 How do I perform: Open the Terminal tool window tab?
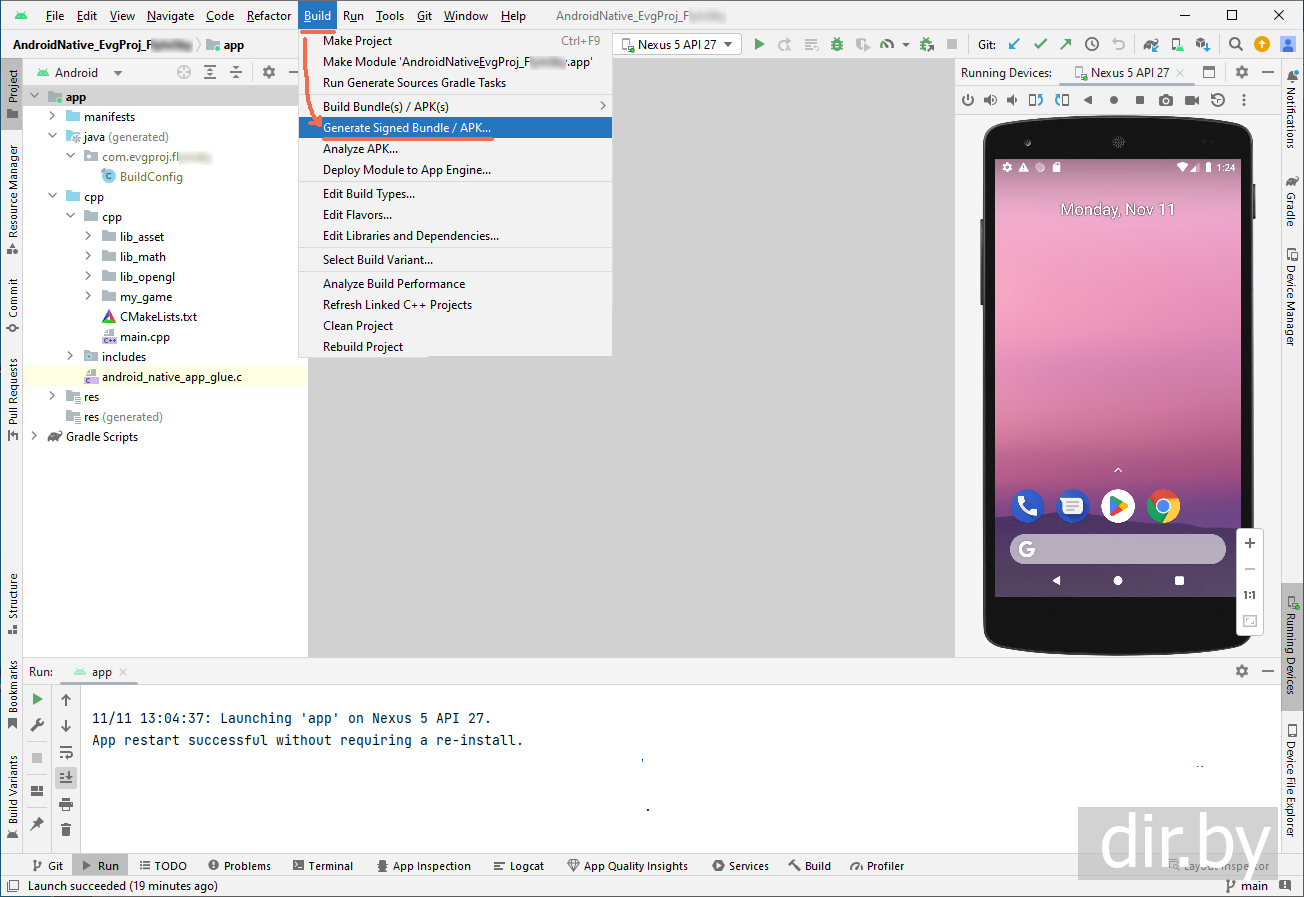click(x=322, y=866)
